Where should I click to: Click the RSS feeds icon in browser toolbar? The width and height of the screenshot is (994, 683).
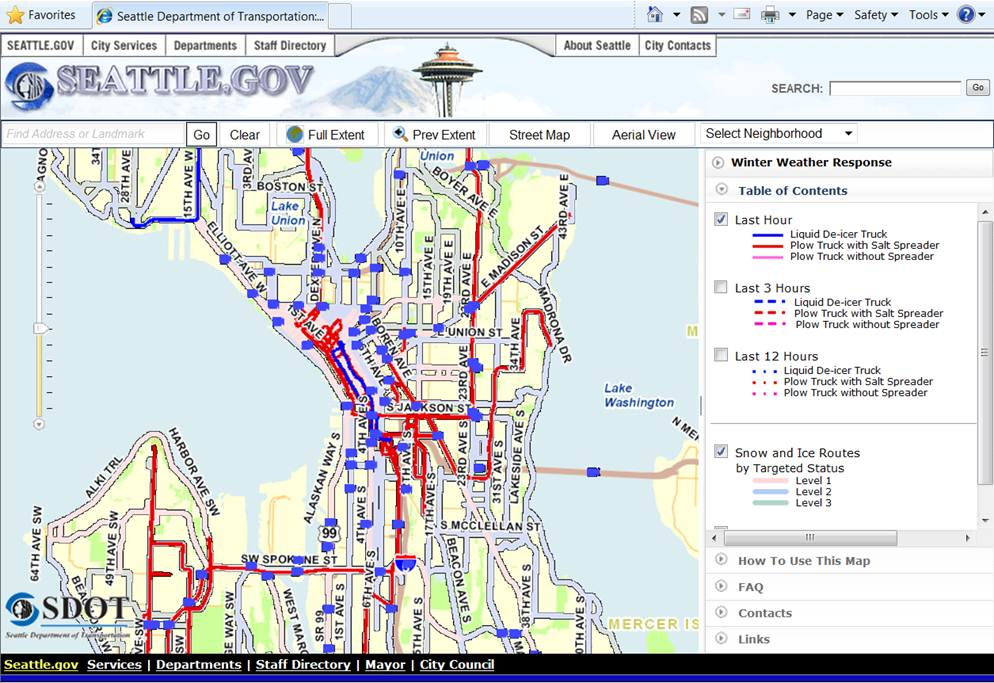click(x=700, y=15)
